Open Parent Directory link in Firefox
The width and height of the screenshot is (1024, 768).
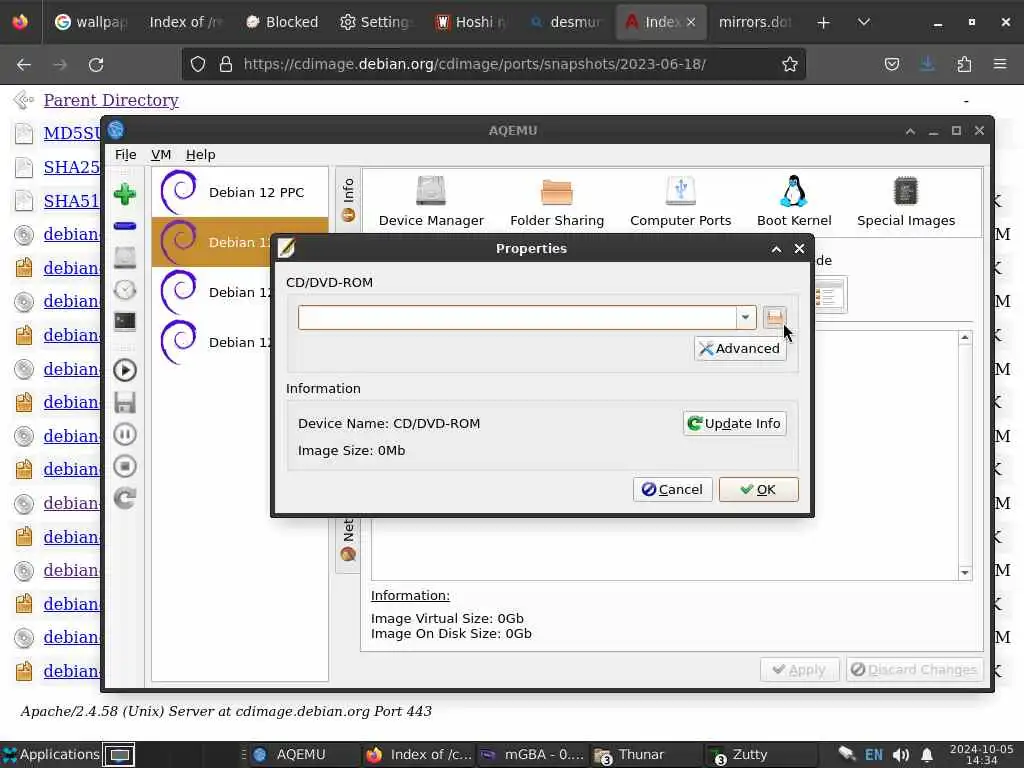(111, 100)
